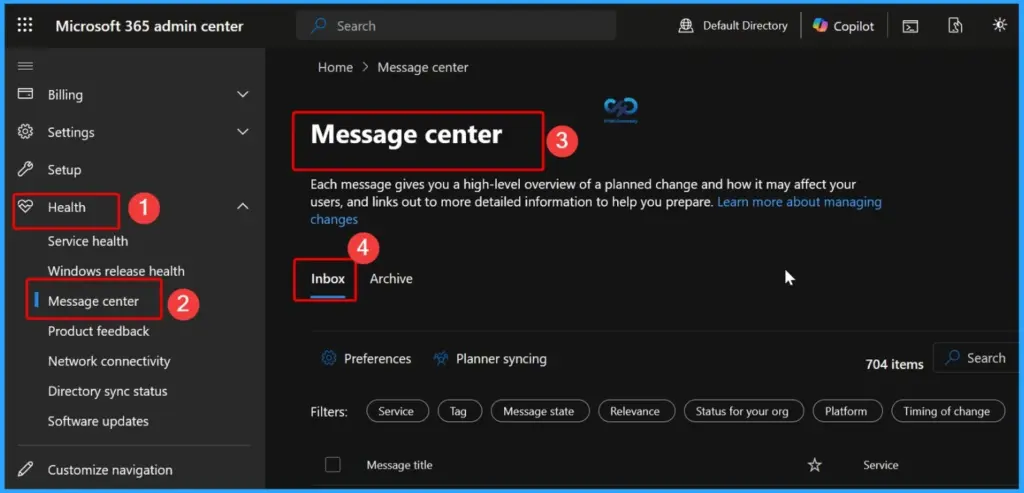Sort by Message title column header
The width and height of the screenshot is (1024, 493).
tap(399, 465)
